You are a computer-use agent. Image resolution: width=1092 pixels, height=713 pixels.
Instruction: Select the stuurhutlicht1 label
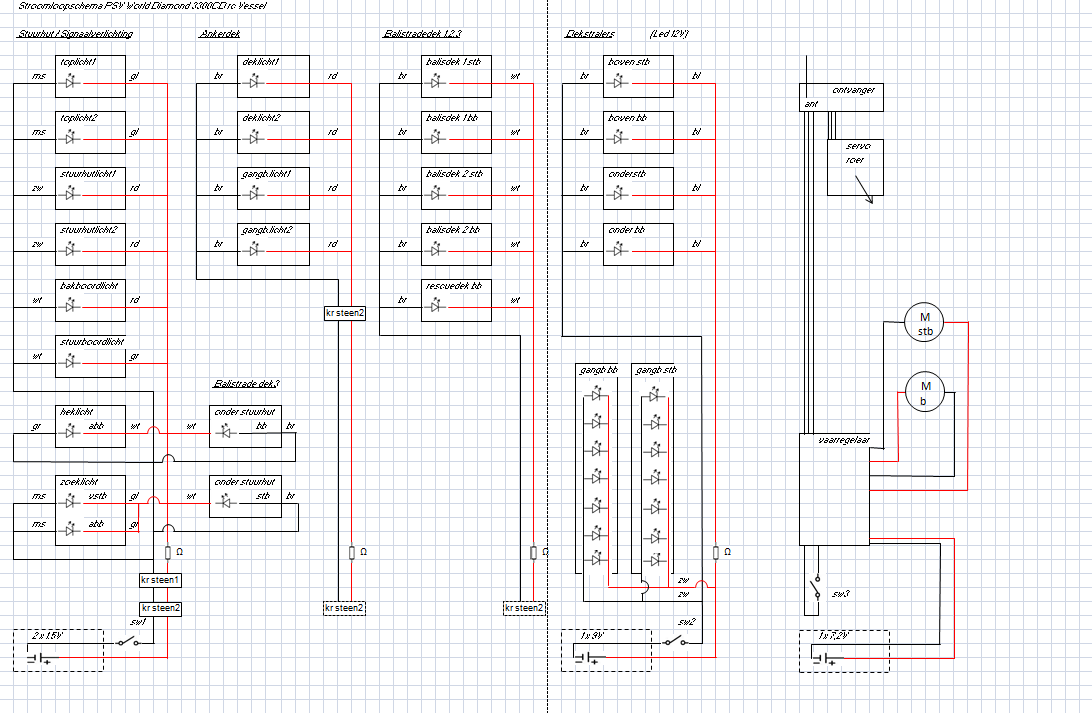88,173
